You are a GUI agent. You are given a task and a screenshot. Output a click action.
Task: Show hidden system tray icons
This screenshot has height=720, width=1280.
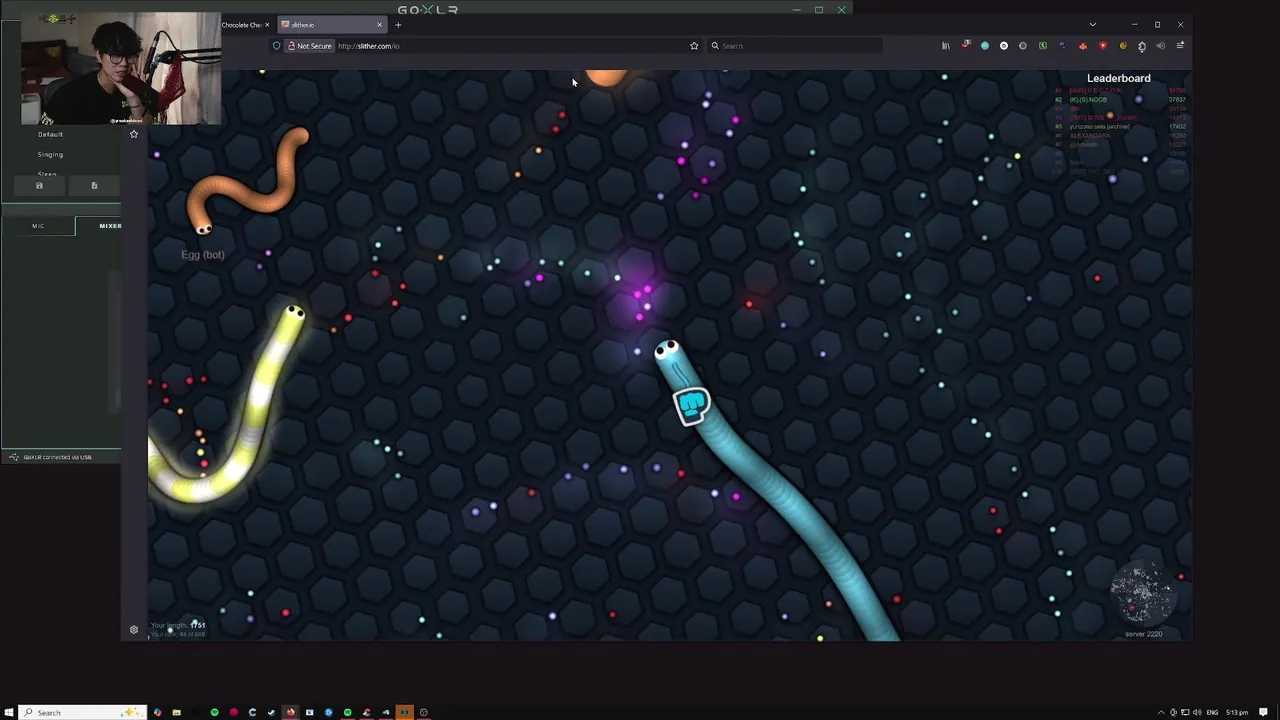[1161, 712]
